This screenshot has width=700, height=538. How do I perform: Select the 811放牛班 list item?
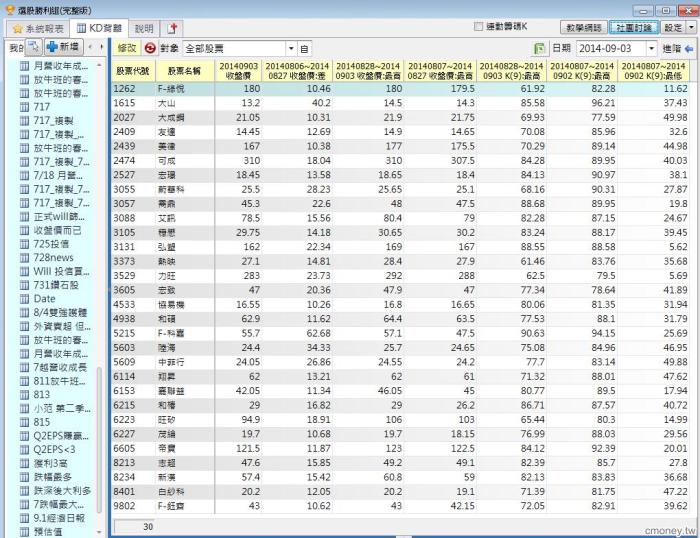(59, 381)
